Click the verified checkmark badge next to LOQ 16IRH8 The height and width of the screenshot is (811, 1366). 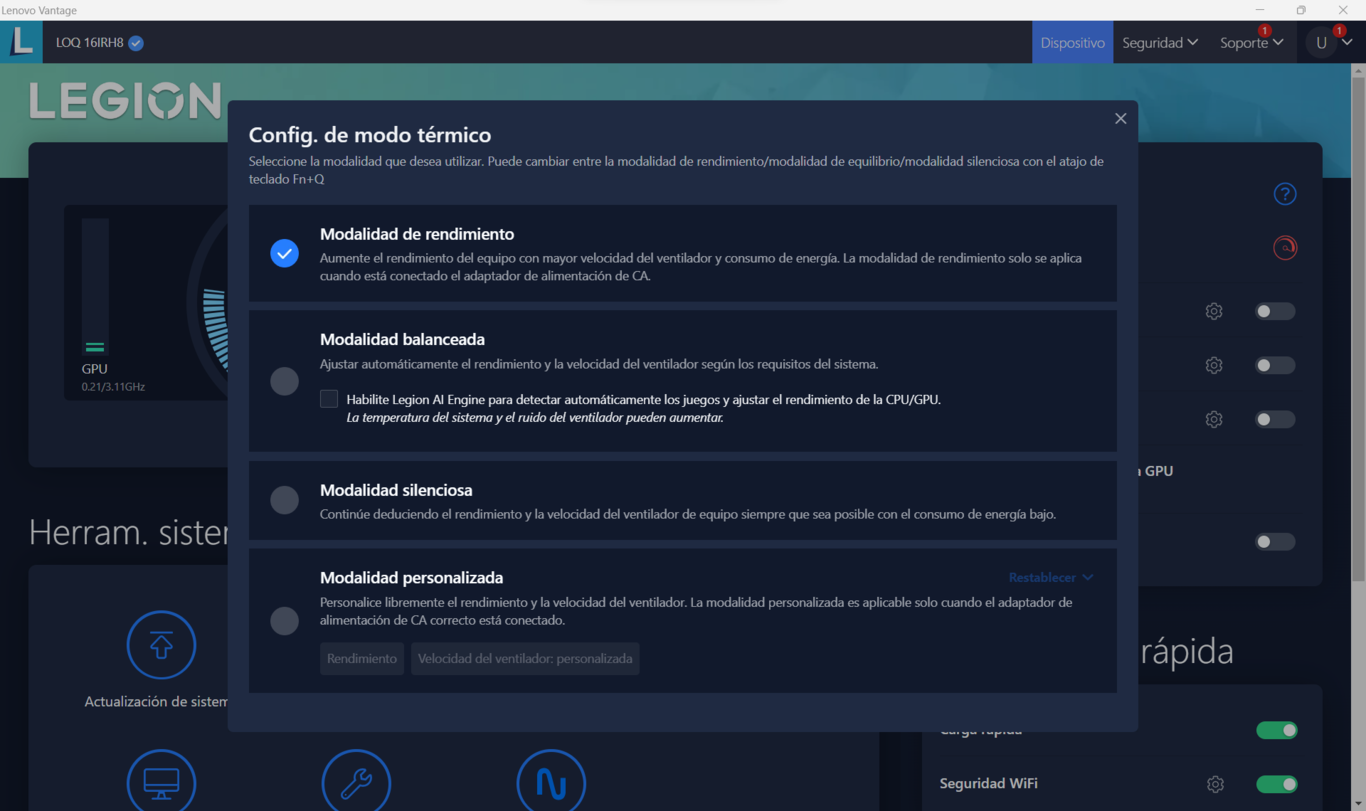pos(136,43)
